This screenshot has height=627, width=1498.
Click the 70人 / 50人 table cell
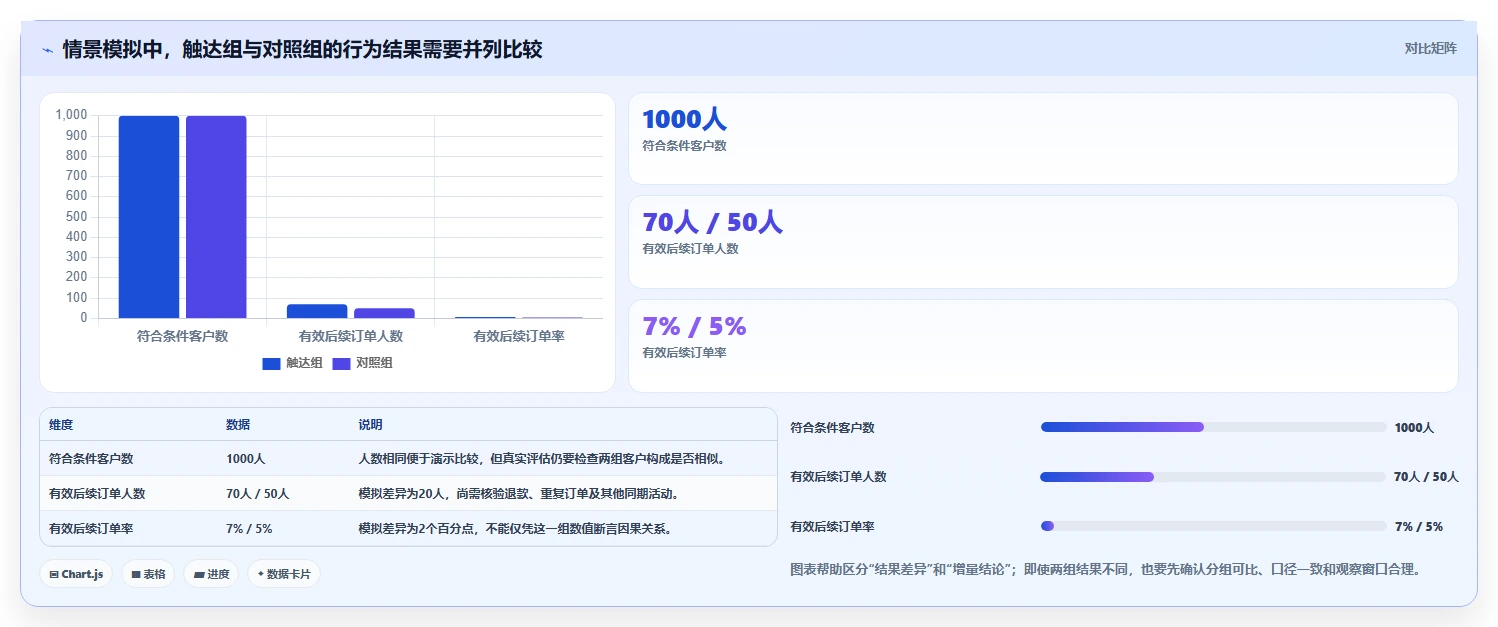click(x=257, y=493)
